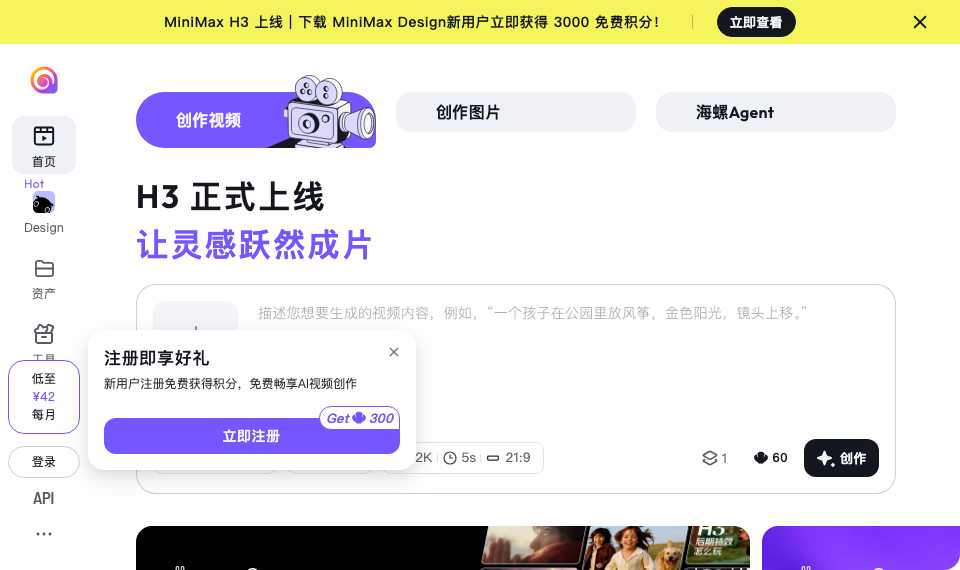The width and height of the screenshot is (960, 570).
Task: Click the 让灵感跃然成片 subtitle
Action: pos(253,245)
